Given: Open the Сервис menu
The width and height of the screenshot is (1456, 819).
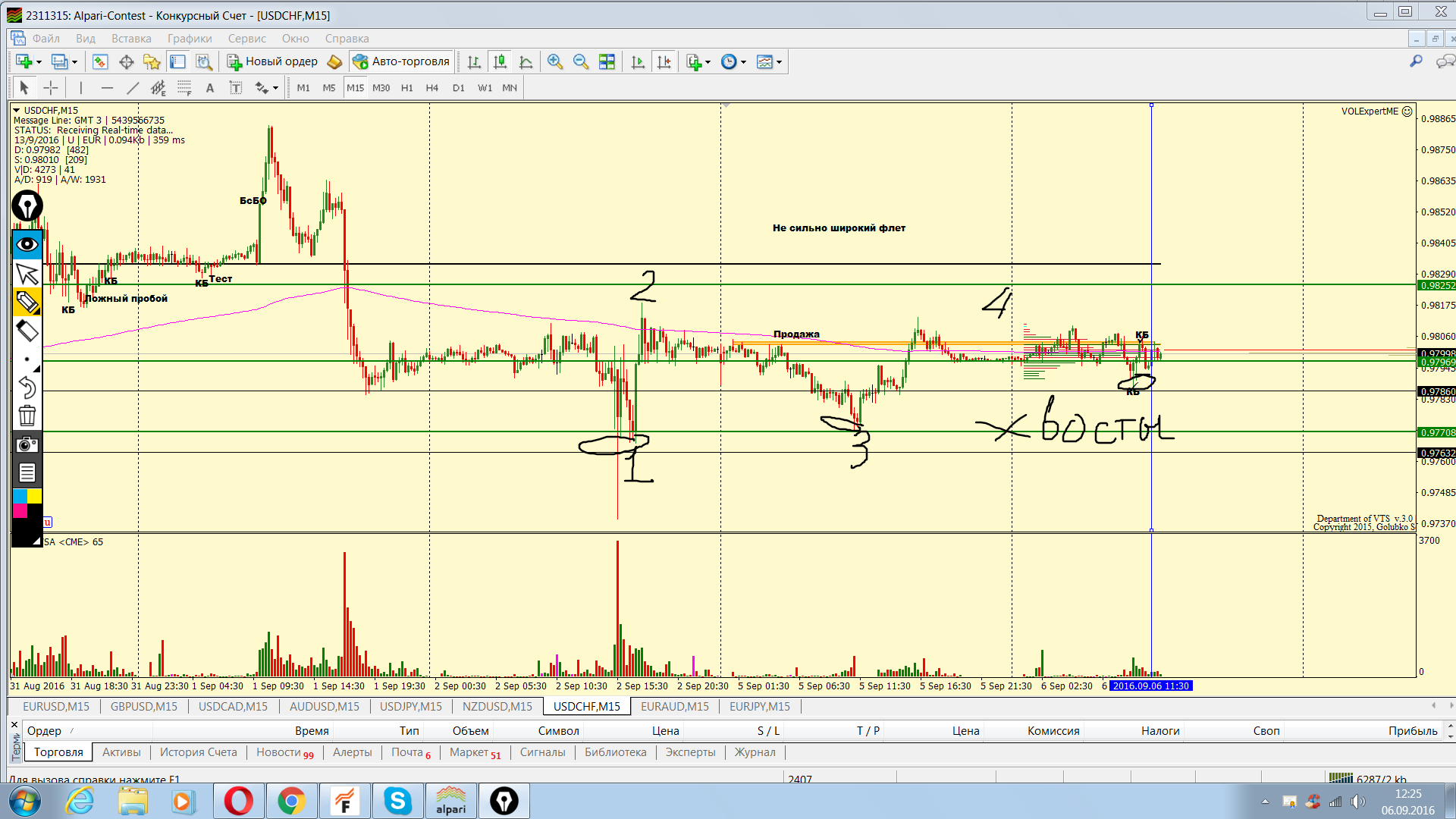Looking at the screenshot, I should (246, 39).
